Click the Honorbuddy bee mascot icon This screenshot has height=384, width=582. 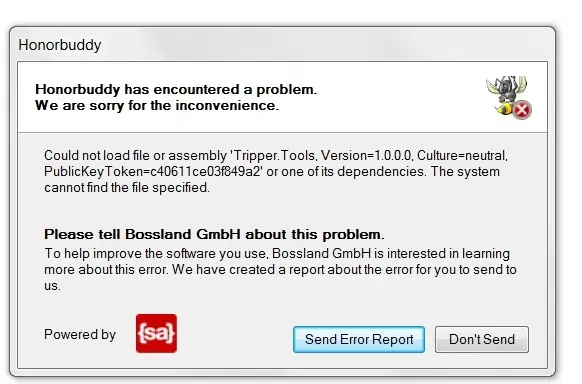507,95
